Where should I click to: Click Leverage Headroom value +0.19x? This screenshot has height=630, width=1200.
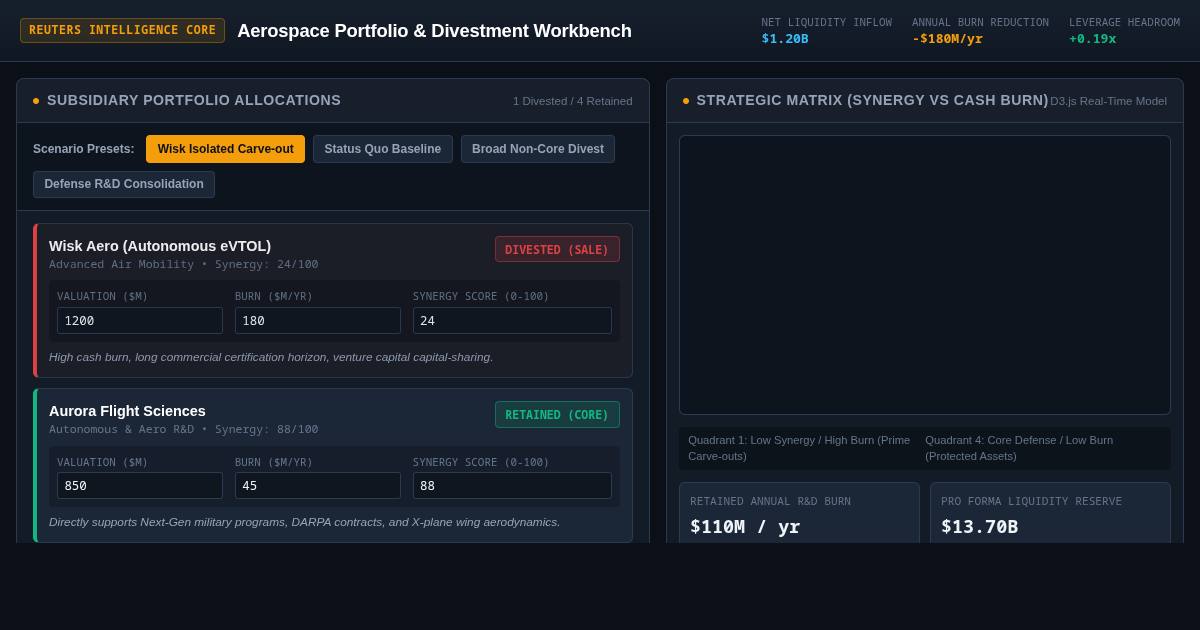(1093, 39)
